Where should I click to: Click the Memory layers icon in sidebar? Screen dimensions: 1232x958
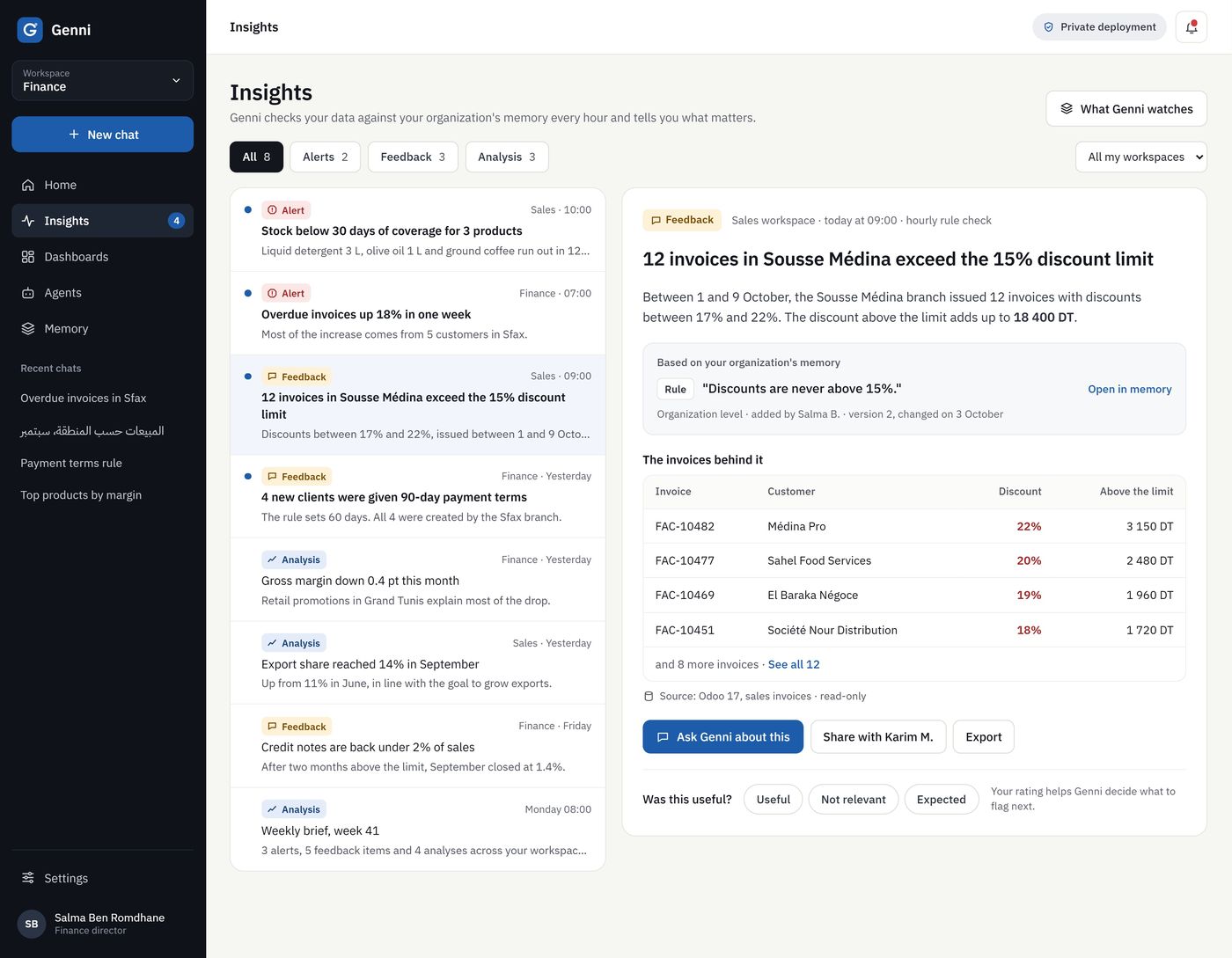click(x=28, y=329)
